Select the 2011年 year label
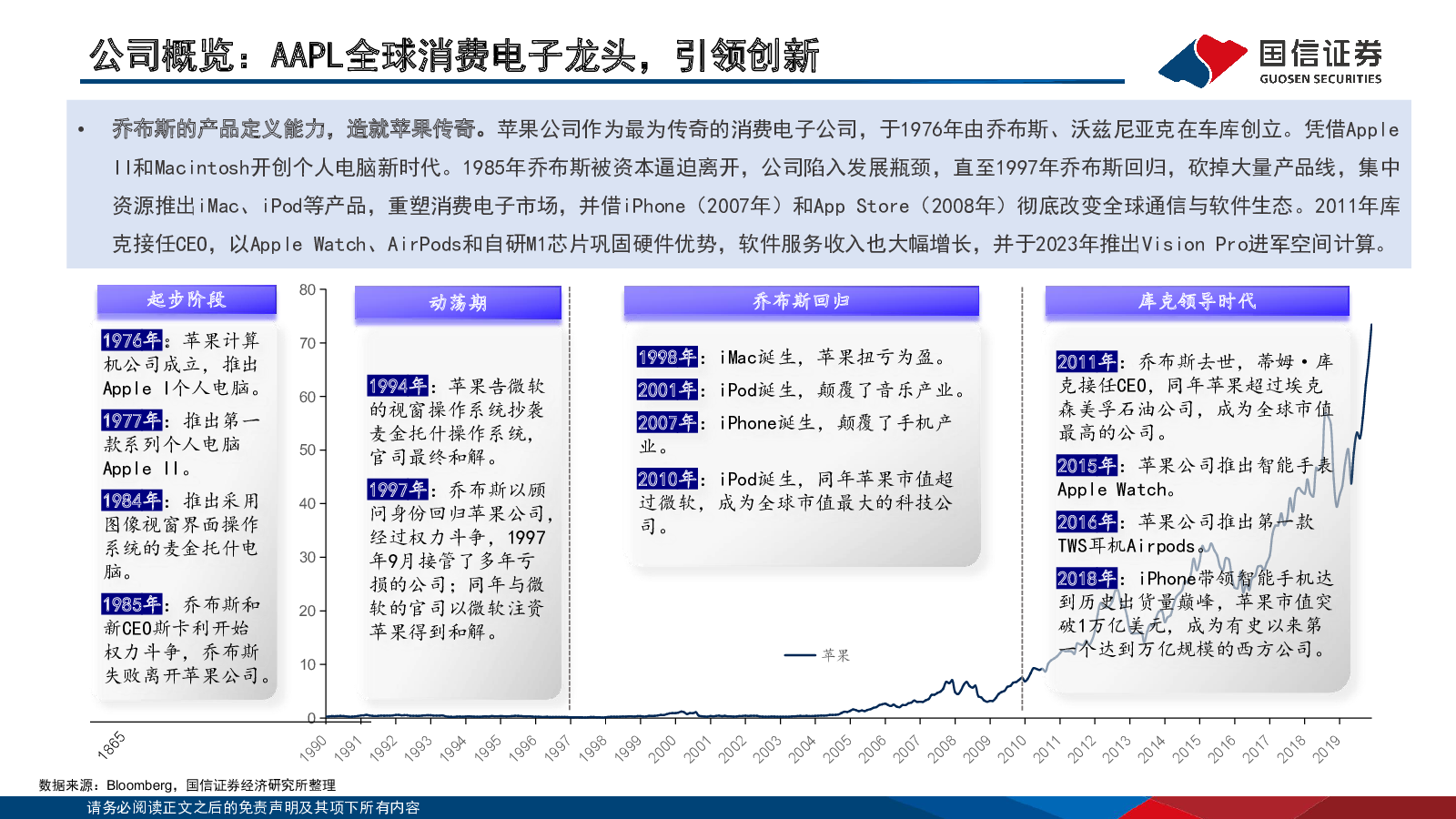The image size is (1456, 819). 1087,361
